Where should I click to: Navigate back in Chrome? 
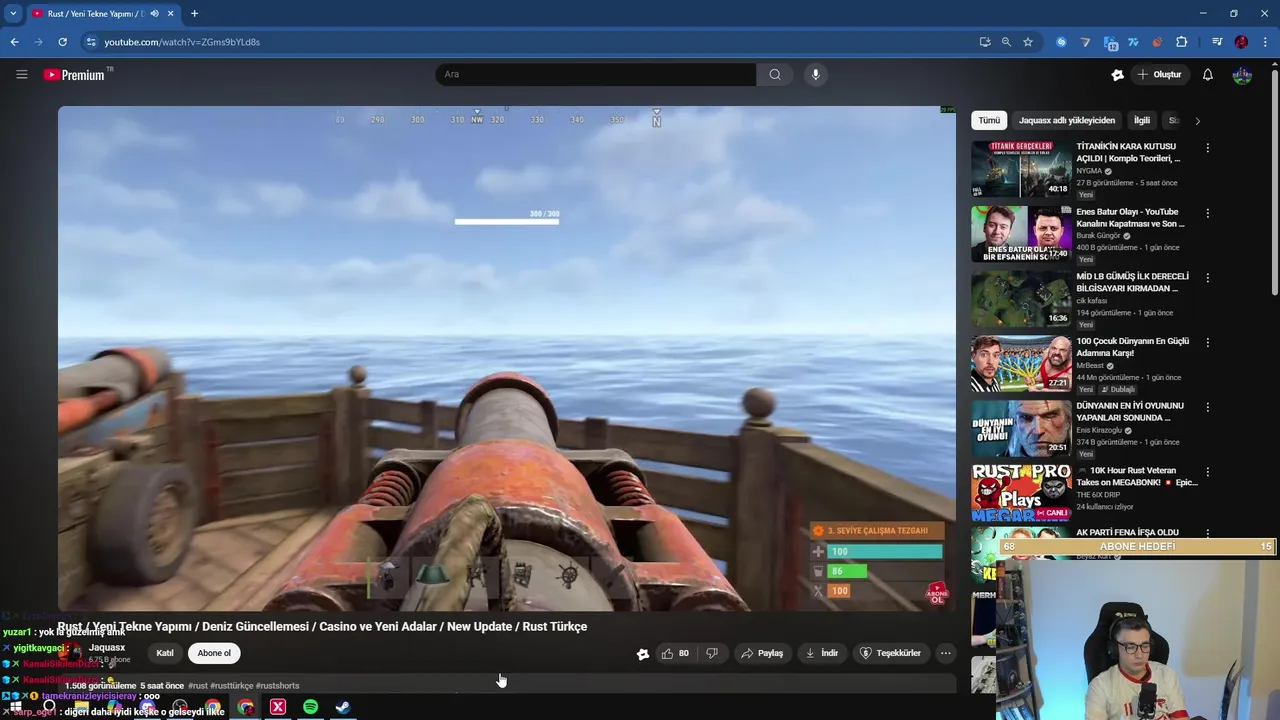pos(14,42)
